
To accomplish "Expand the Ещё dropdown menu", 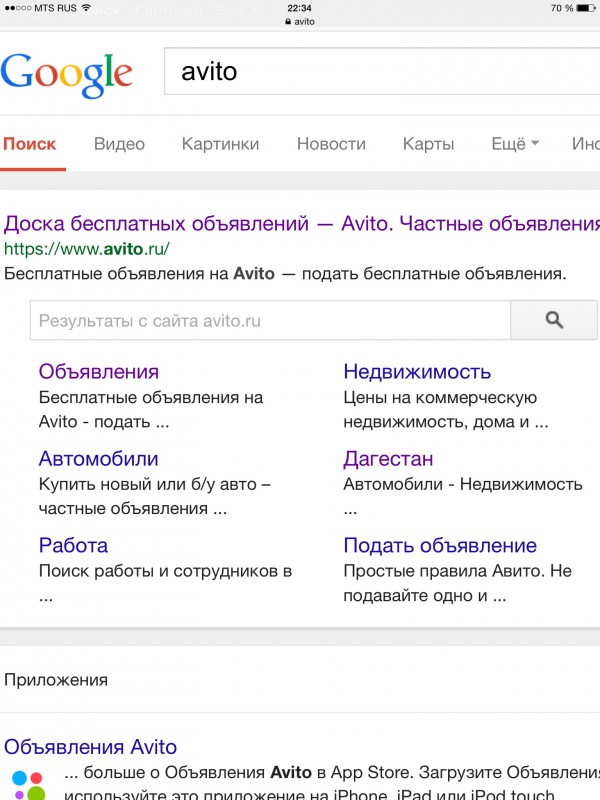I will click(515, 144).
